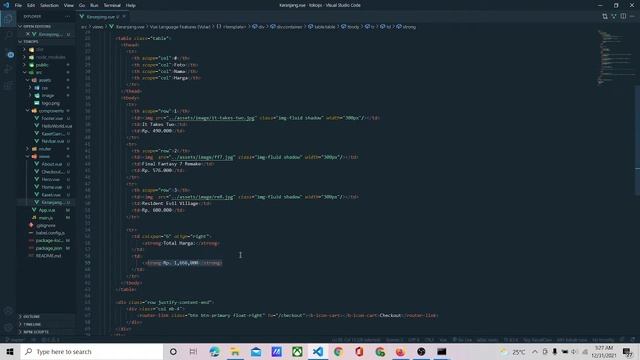
Task: Open File Explorer from the taskbar
Action: pos(235,351)
